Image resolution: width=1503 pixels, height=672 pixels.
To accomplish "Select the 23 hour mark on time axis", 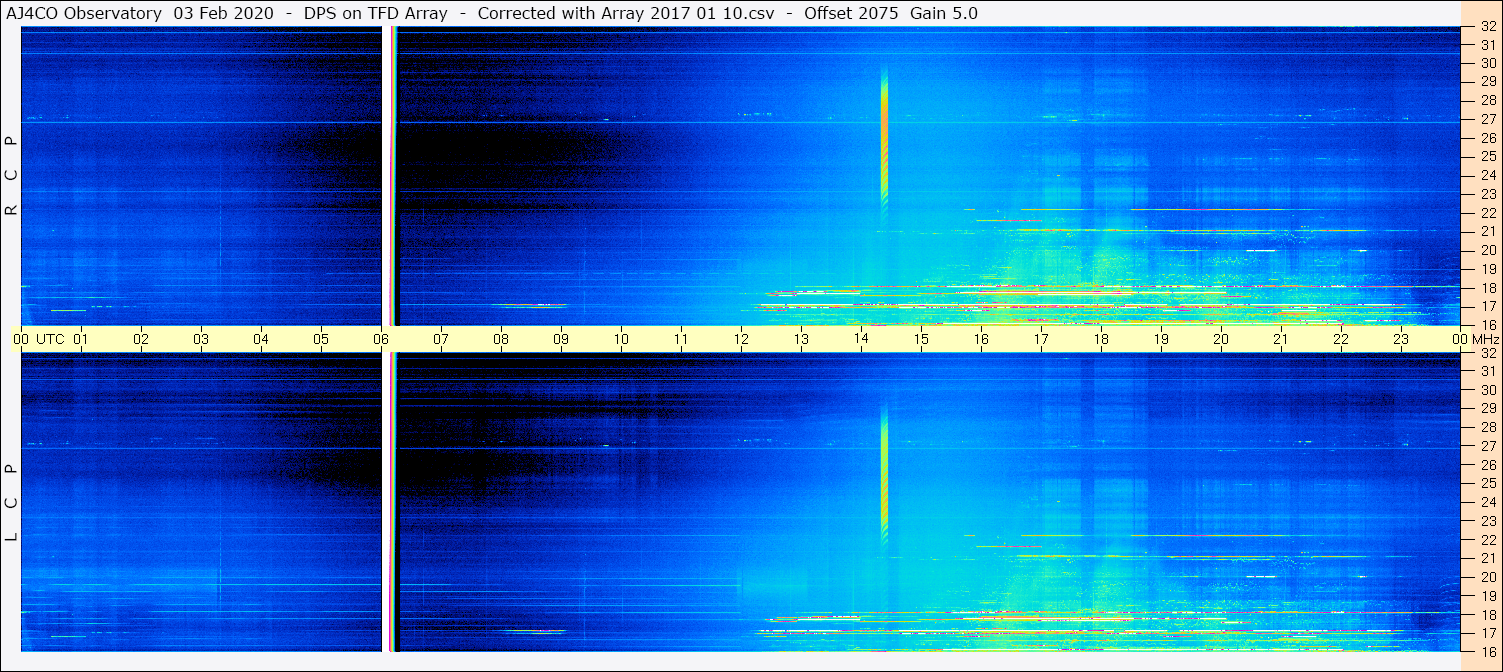I will (x=1401, y=339).
